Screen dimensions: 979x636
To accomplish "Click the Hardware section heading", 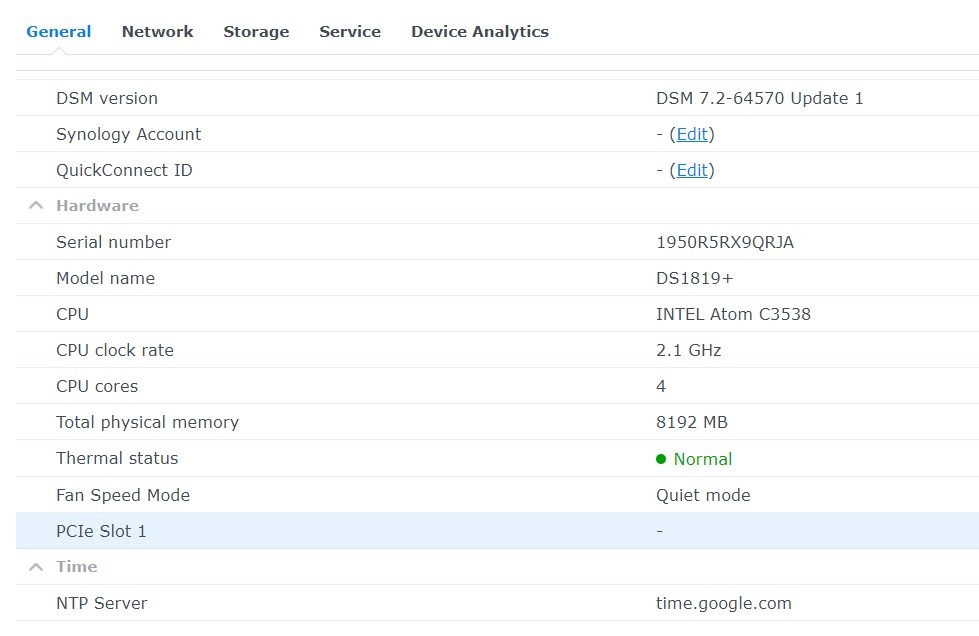I will [97, 206].
